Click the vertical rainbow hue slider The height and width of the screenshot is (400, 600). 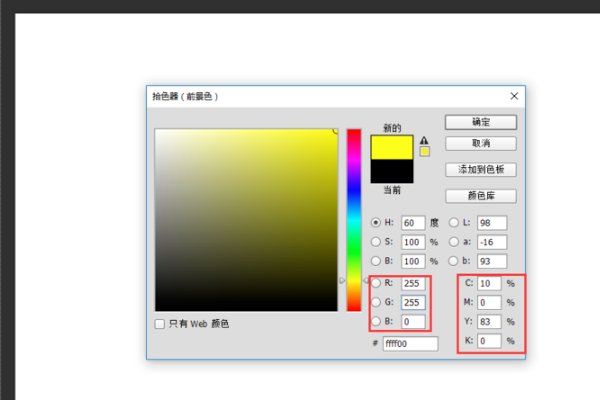tap(354, 220)
